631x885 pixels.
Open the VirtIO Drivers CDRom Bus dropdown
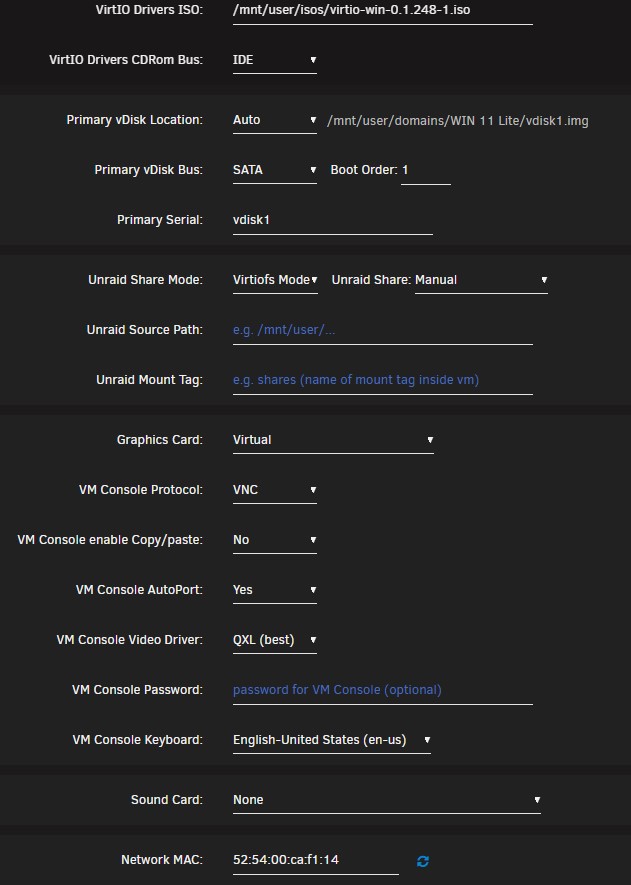point(274,60)
